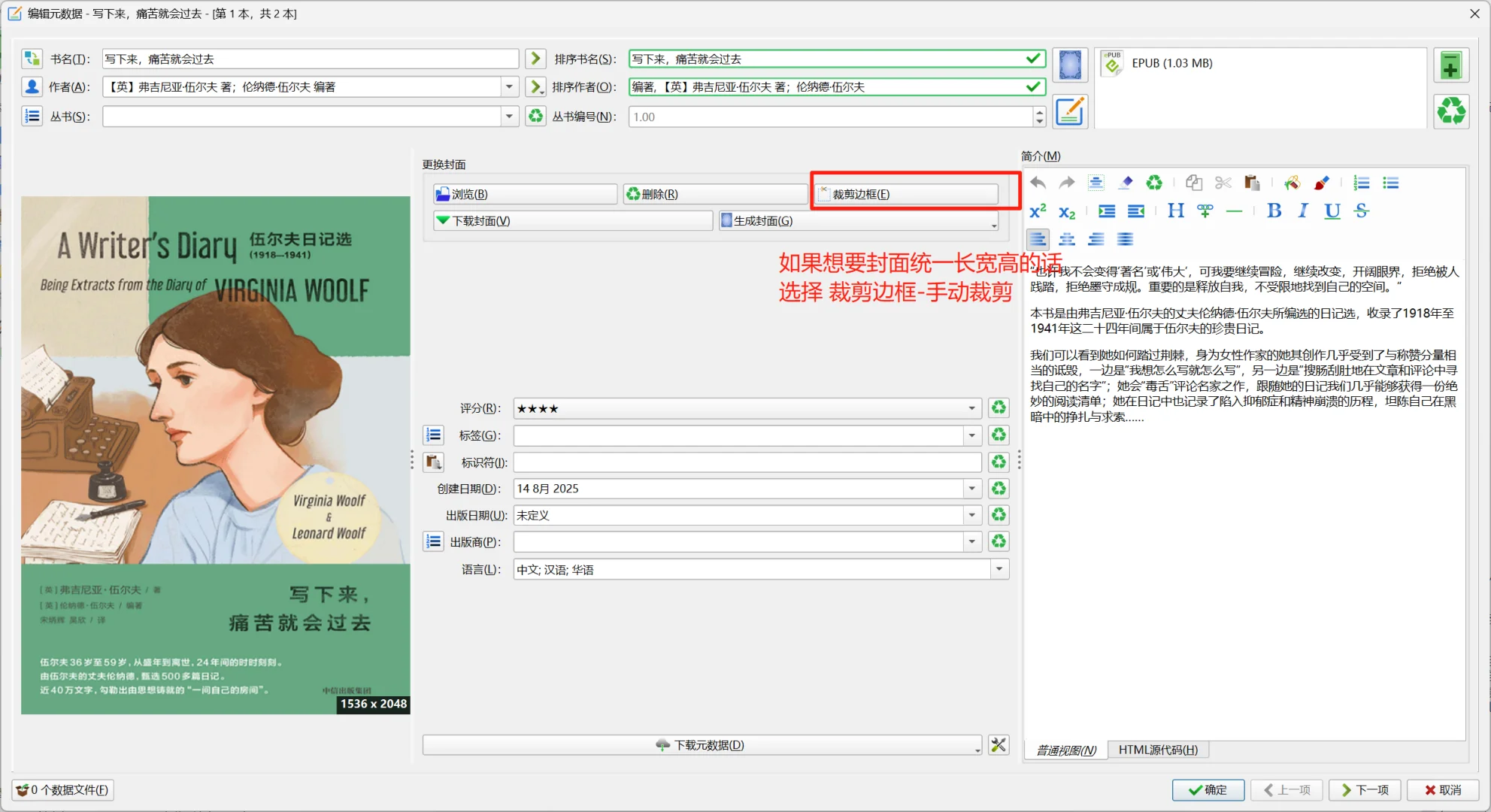Choose background color paint bucket icon
The width and height of the screenshot is (1491, 812).
(1293, 183)
